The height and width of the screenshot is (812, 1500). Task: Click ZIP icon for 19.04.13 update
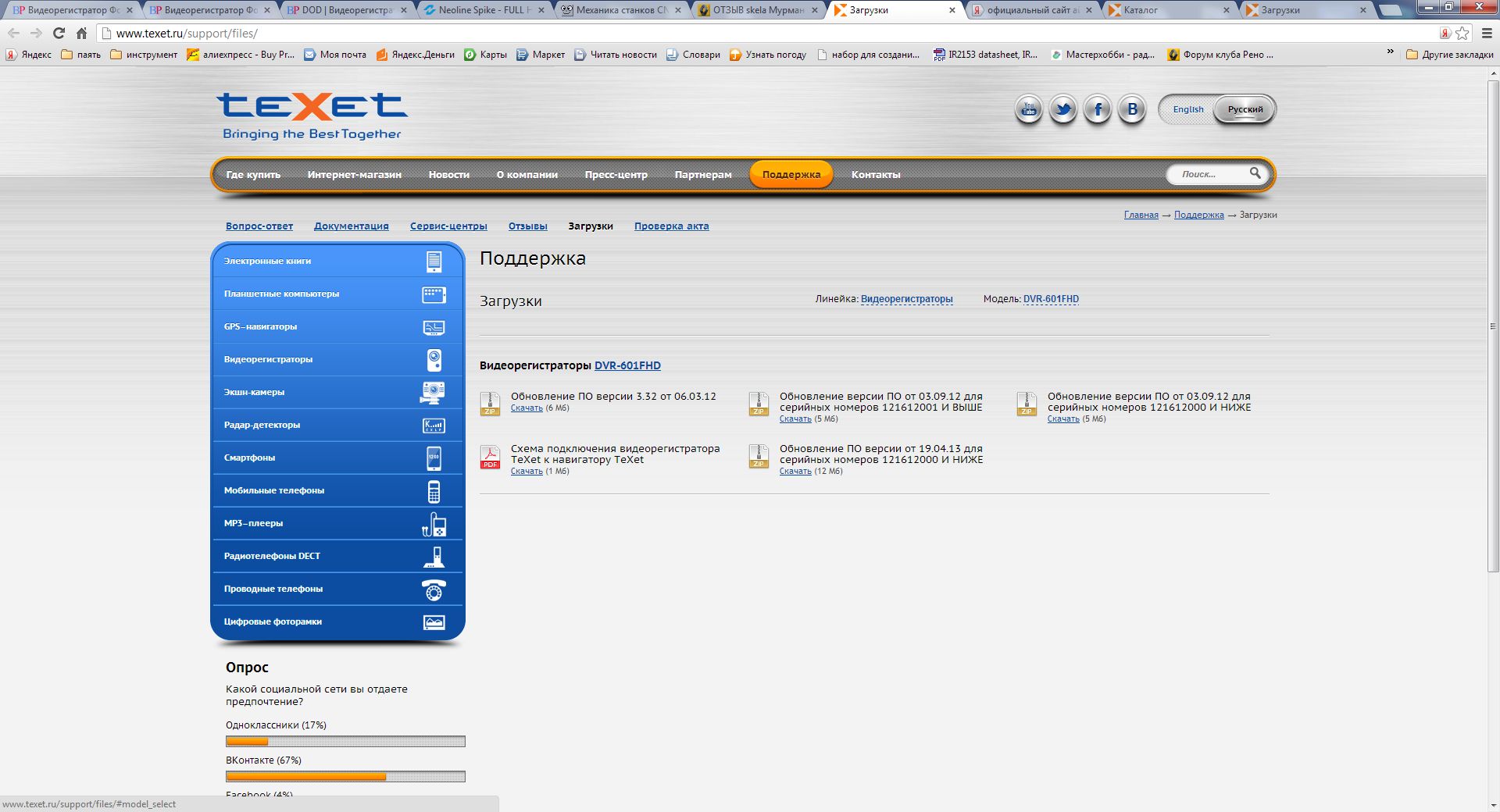click(x=759, y=457)
